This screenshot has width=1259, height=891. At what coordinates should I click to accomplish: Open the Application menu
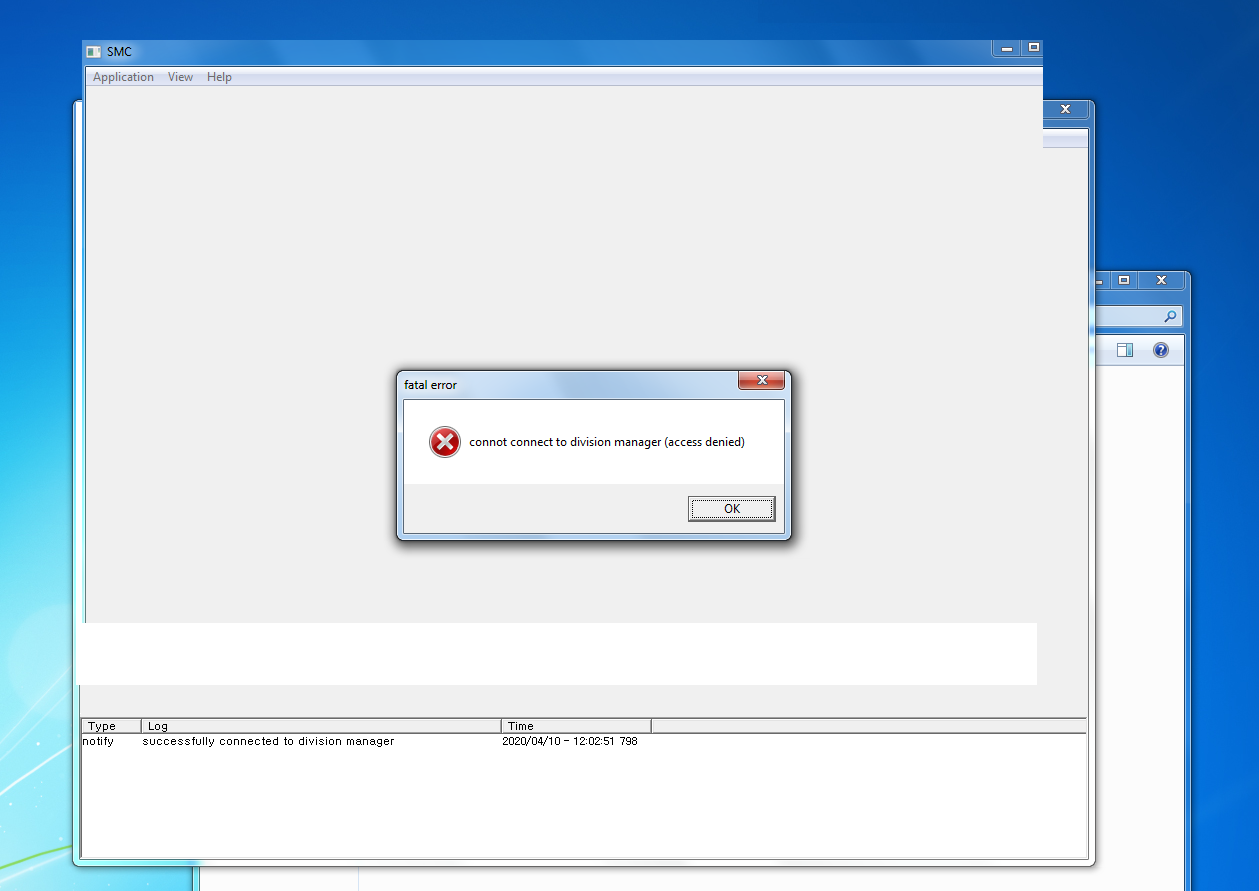123,77
